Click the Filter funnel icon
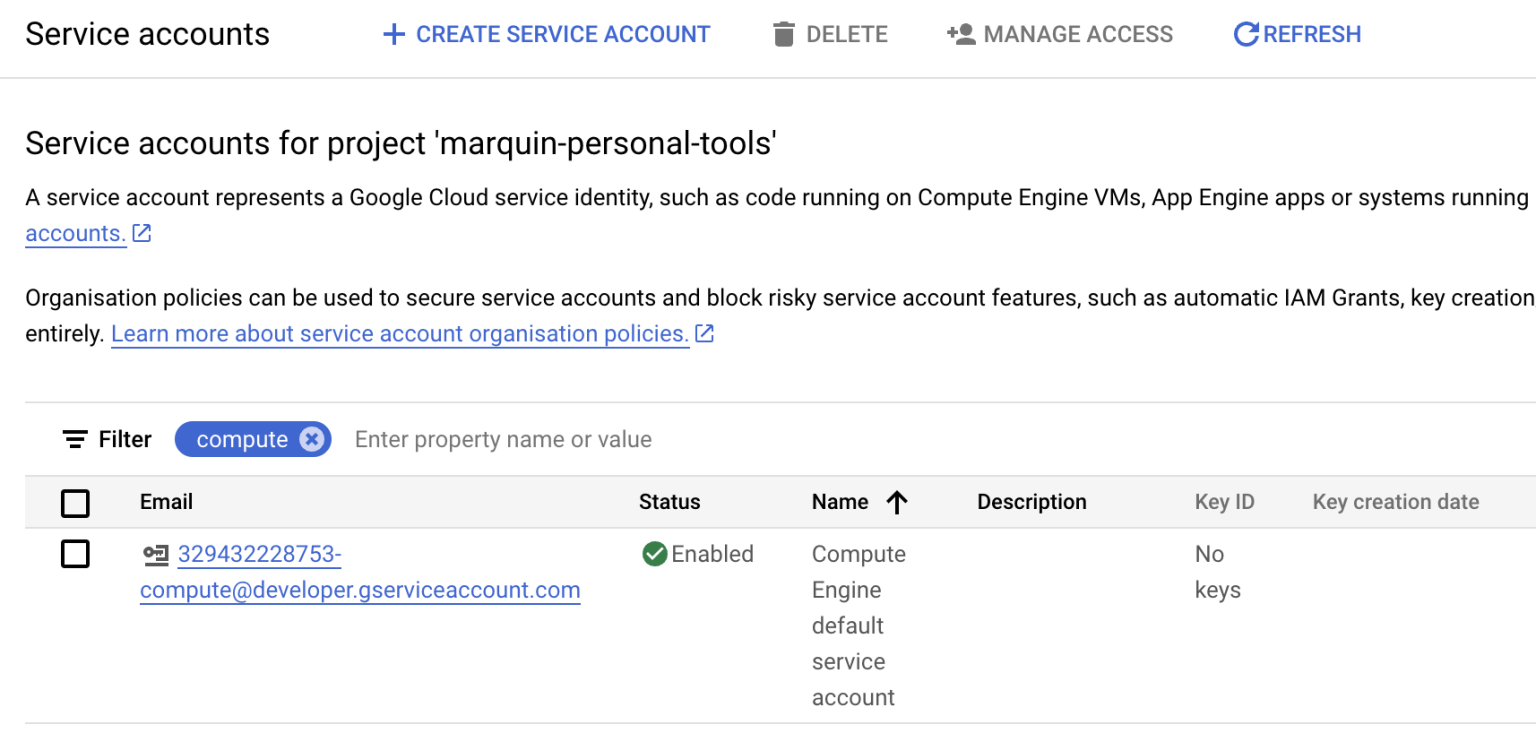The image size is (1536, 742). coord(75,439)
